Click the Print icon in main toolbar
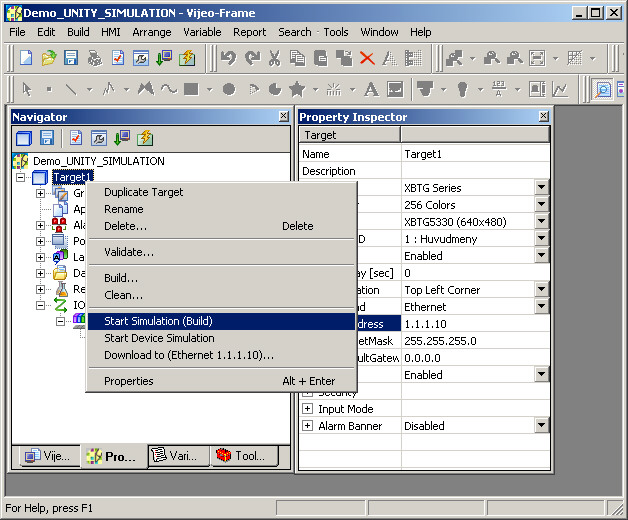 point(95,58)
